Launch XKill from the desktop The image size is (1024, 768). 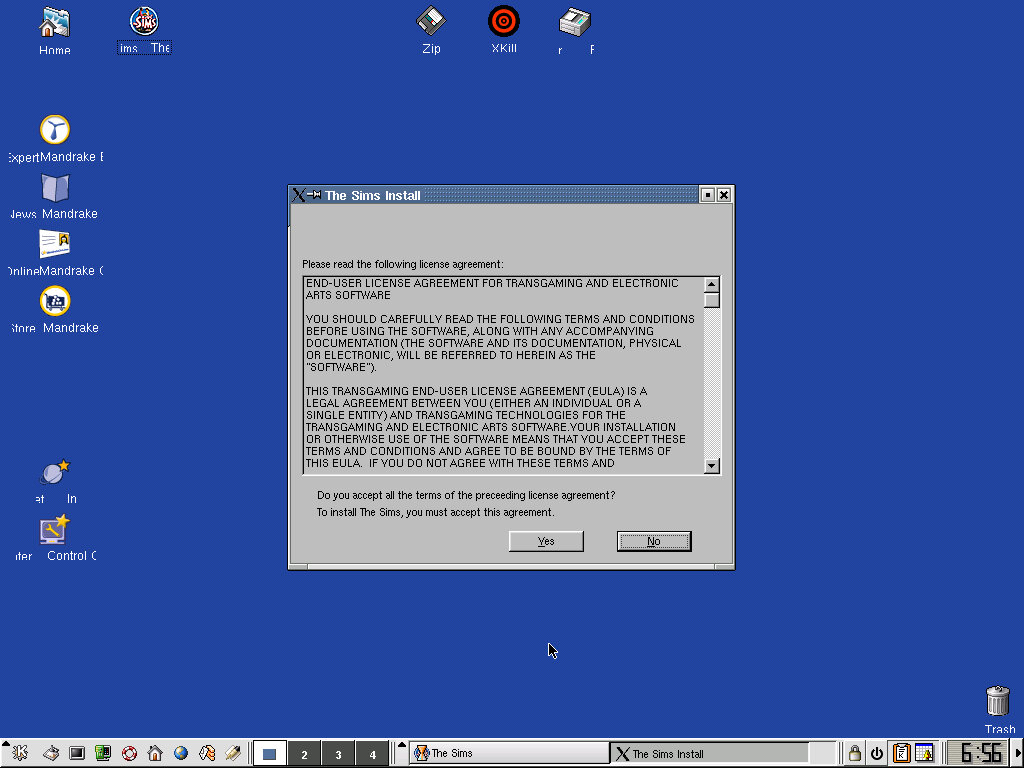pos(504,22)
